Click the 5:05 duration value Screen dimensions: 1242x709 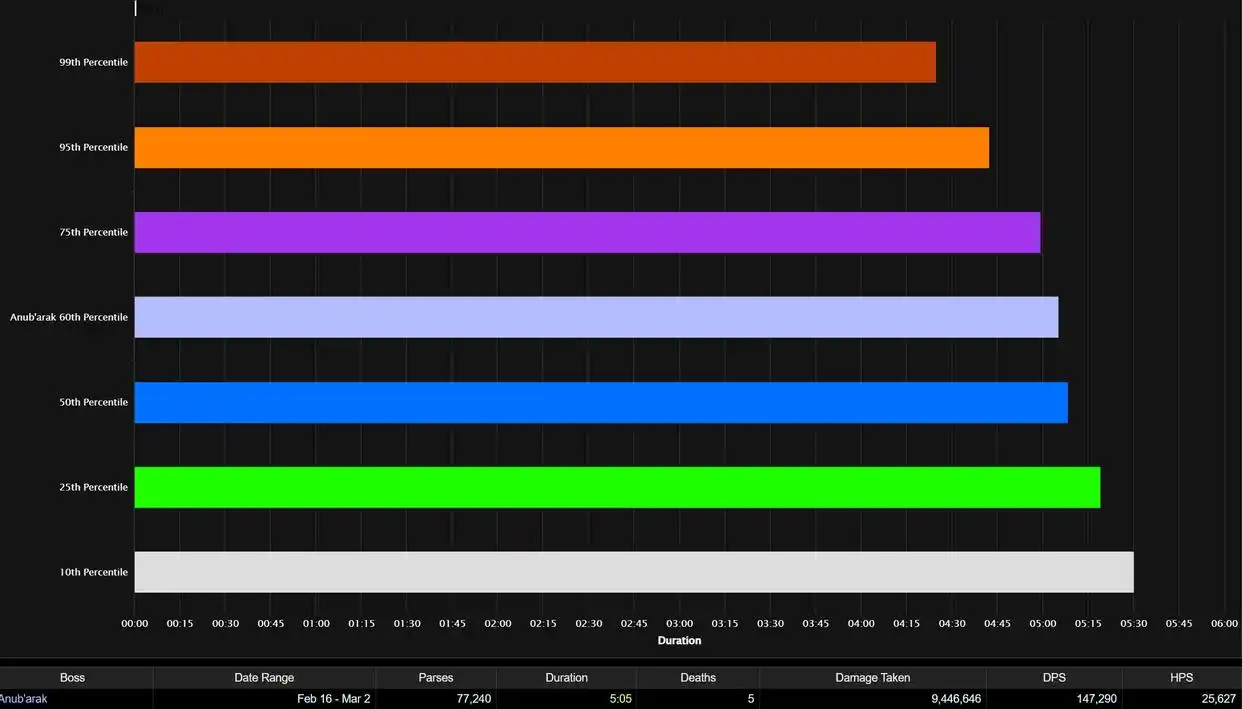621,699
